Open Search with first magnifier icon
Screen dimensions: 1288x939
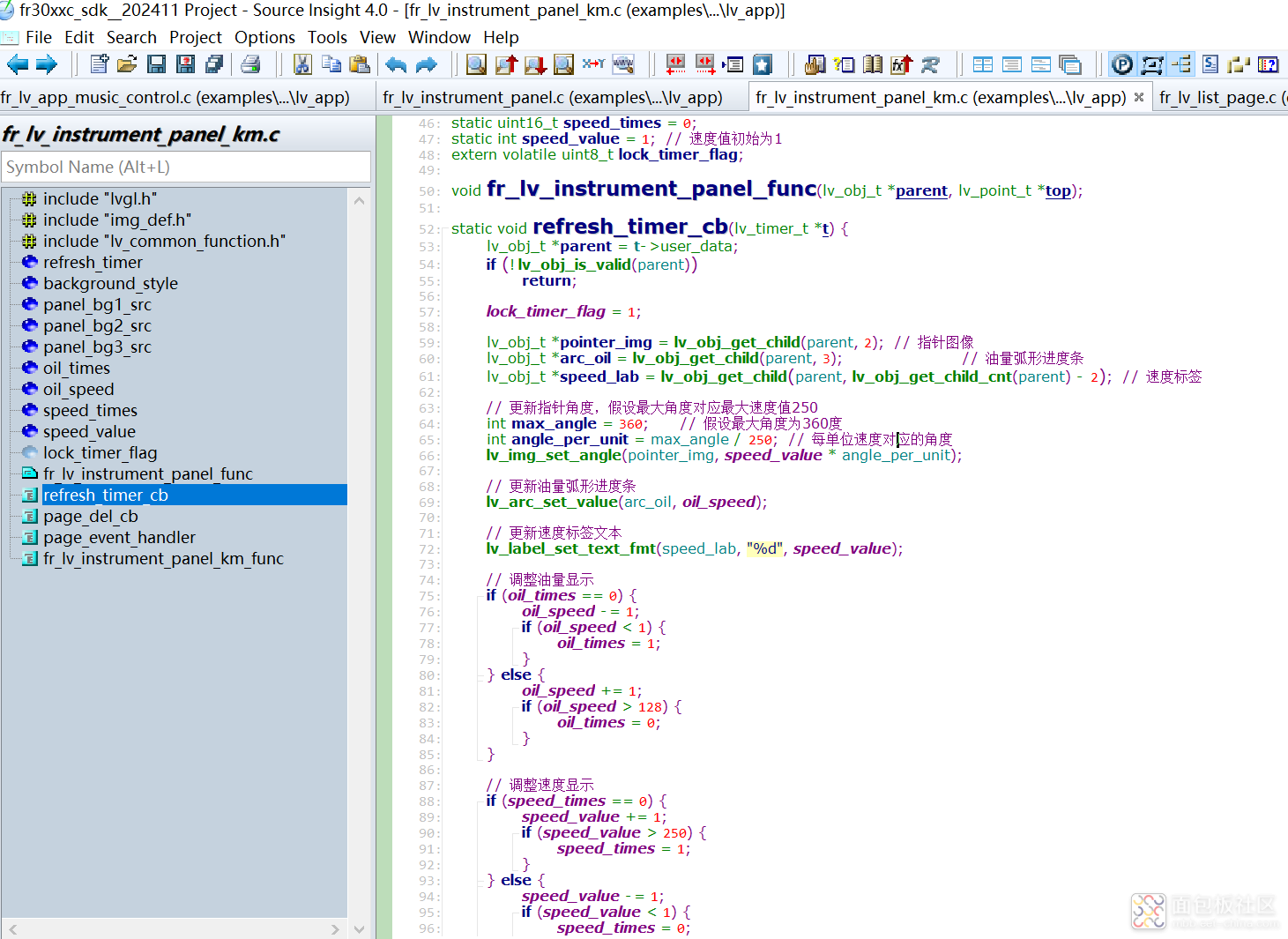[476, 64]
